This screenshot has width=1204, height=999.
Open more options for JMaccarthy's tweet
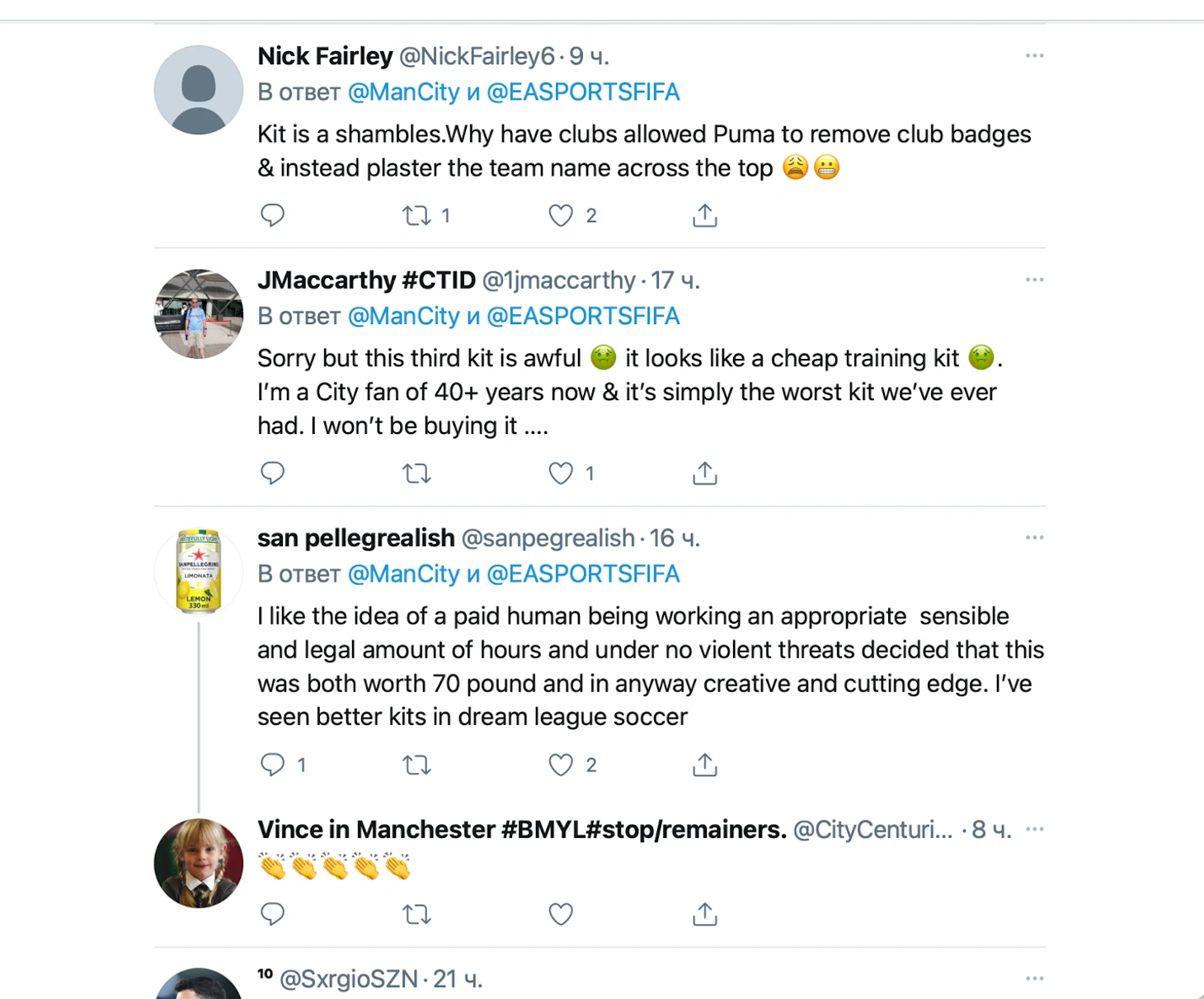click(x=1035, y=280)
